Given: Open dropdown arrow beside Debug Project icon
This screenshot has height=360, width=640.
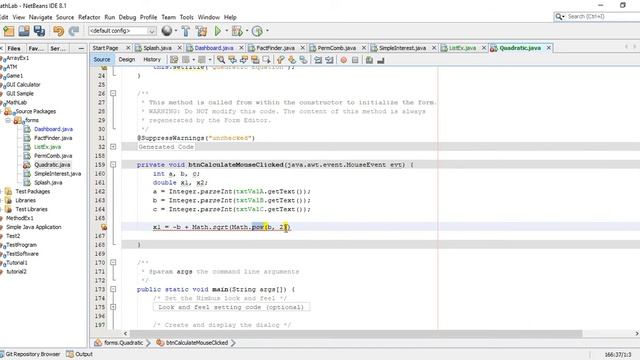Looking at the screenshot, I should (x=247, y=31).
